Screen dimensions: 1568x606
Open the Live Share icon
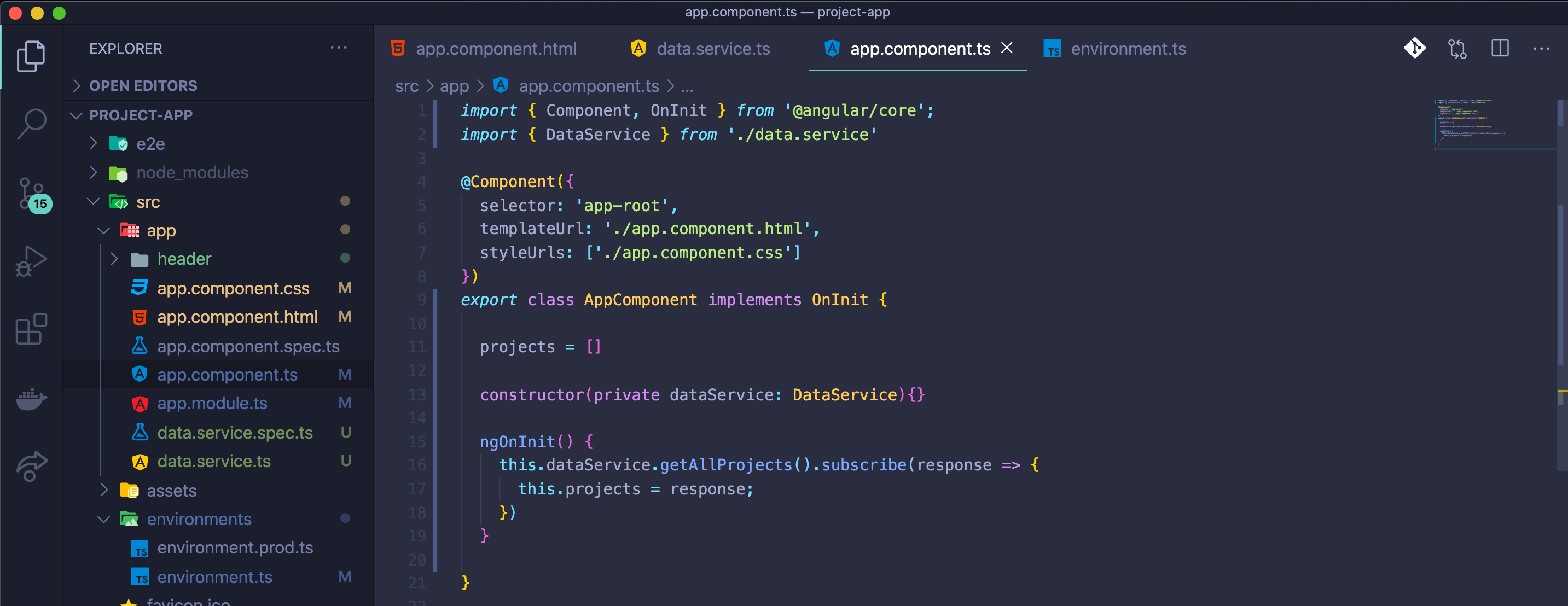31,466
